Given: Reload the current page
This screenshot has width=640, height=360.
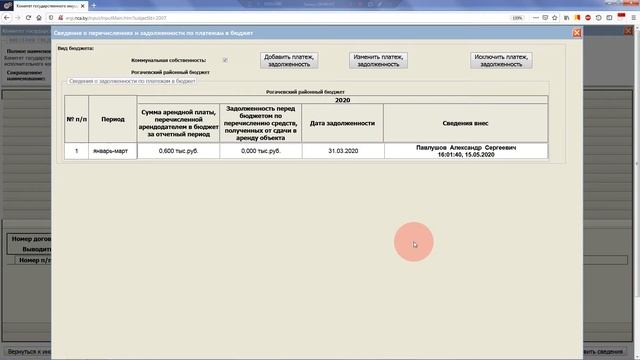Looking at the screenshot, I should 28,18.
